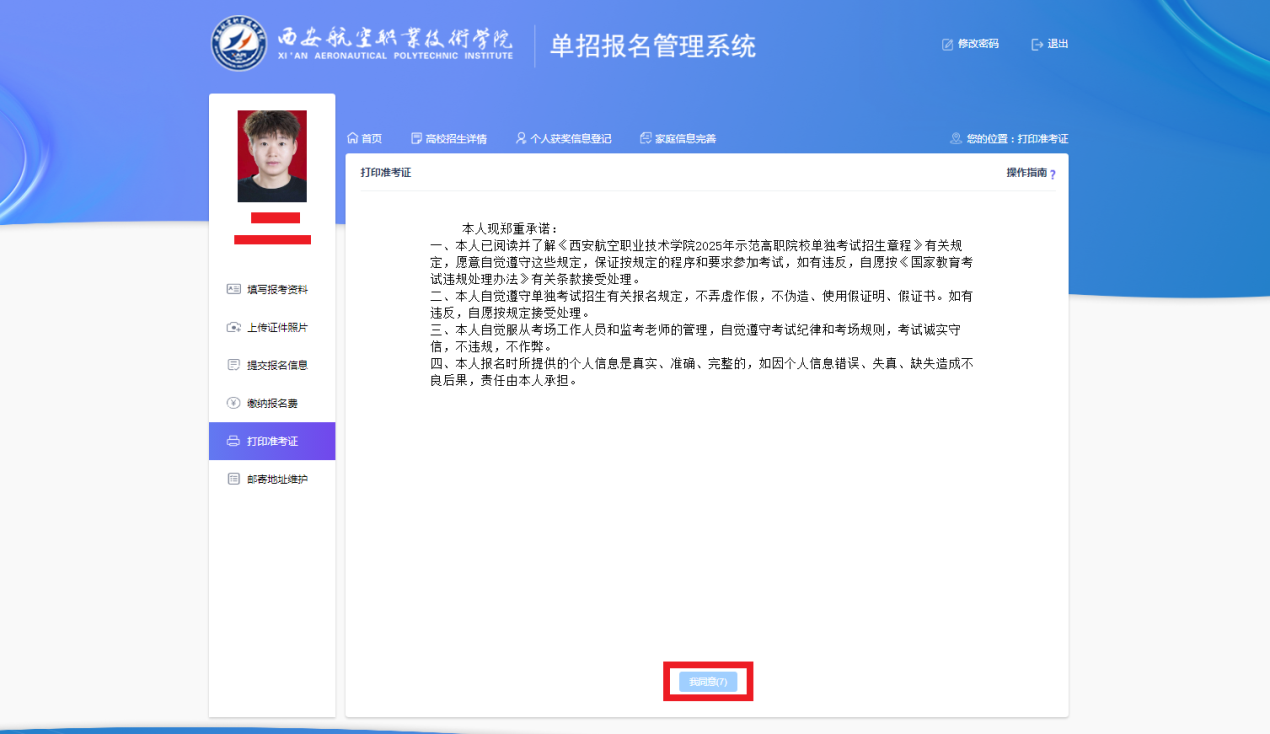Click the printer icon in the sidebar
Viewport: 1270px width, 734px height.
pos(233,441)
